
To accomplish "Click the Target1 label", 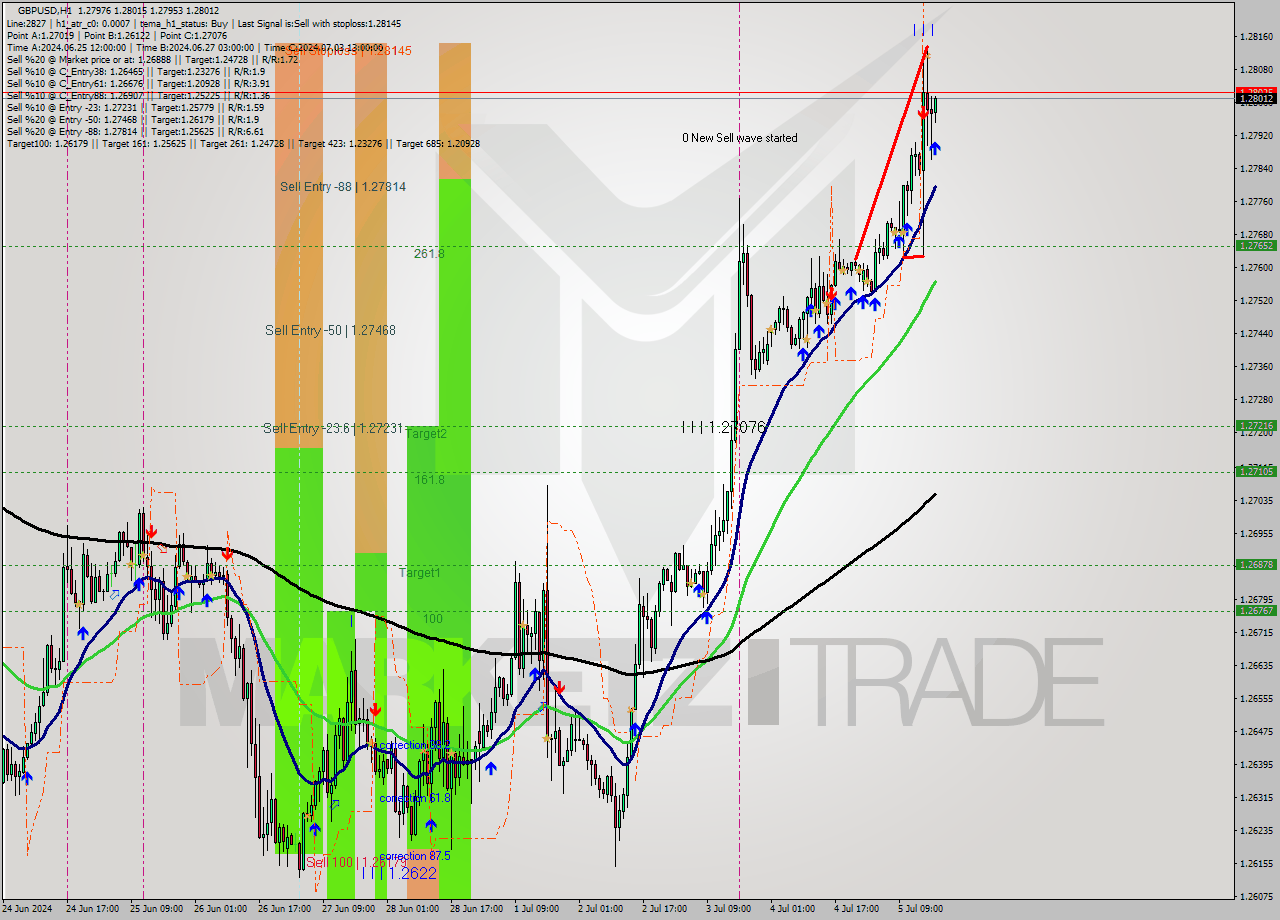I will point(420,573).
